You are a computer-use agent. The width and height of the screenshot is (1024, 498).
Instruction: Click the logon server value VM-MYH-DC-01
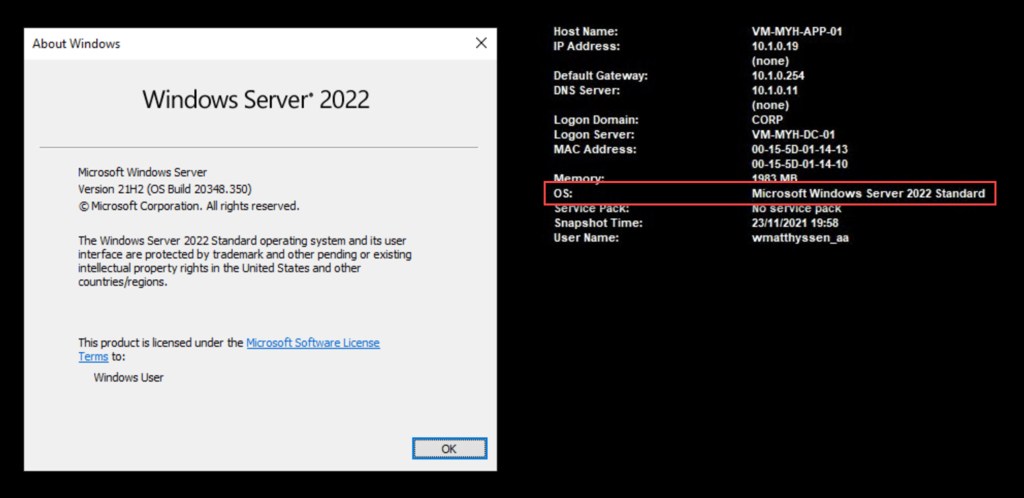tap(796, 135)
